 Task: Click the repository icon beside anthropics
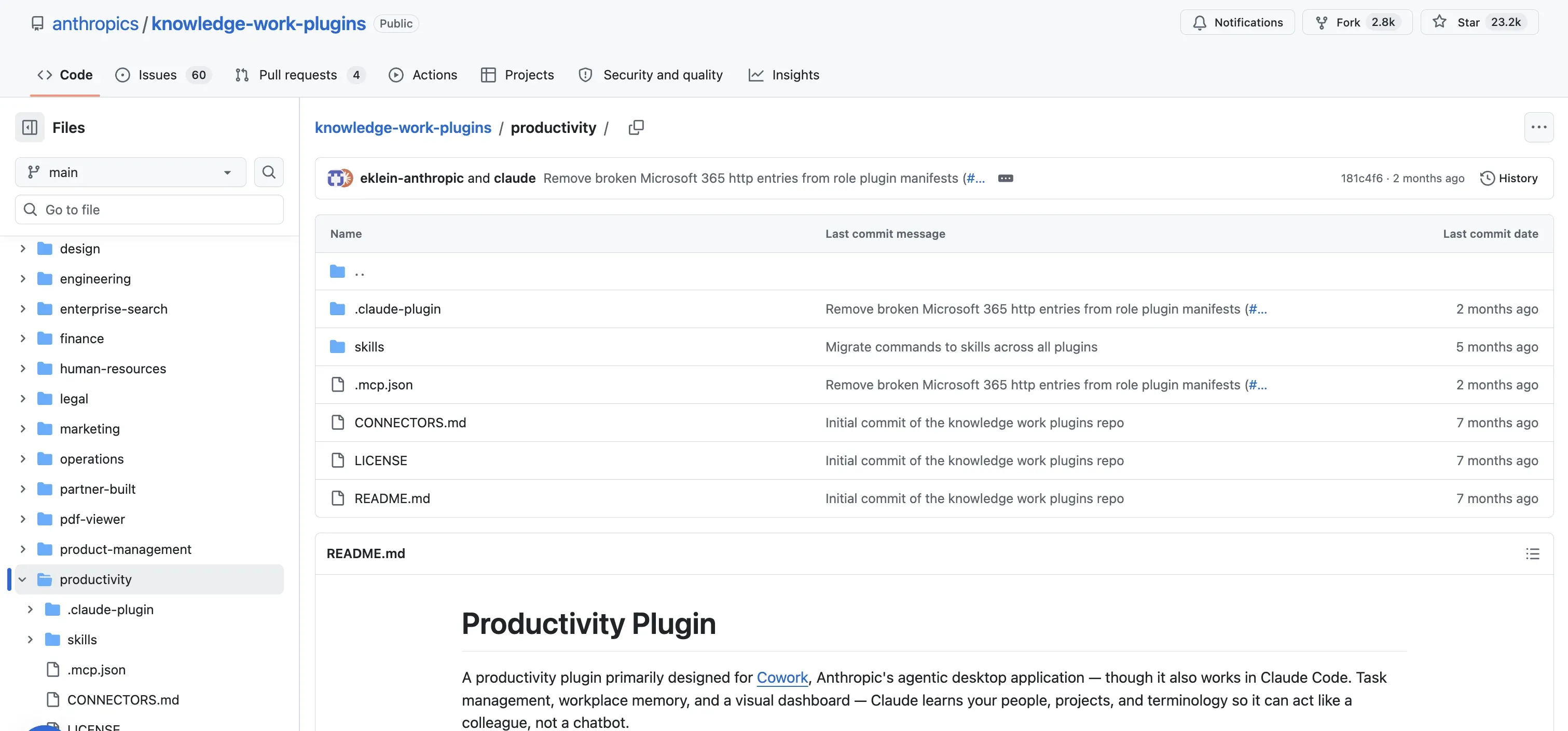pos(38,23)
